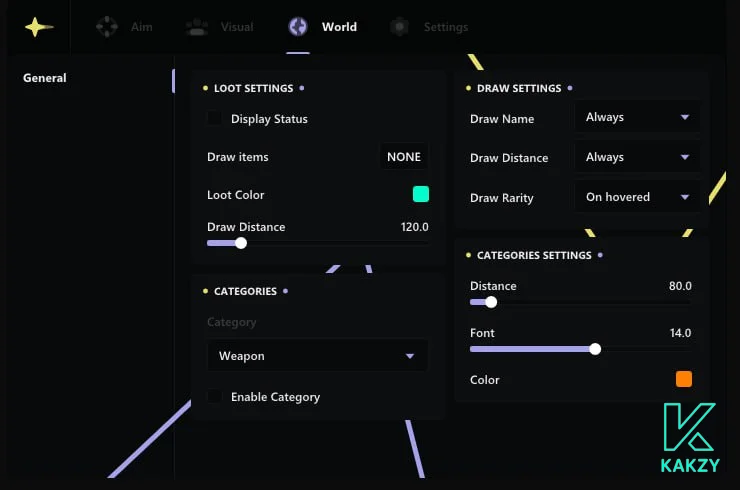Image resolution: width=740 pixels, height=490 pixels.
Task: Click the Visual people icon
Action: click(x=197, y=27)
